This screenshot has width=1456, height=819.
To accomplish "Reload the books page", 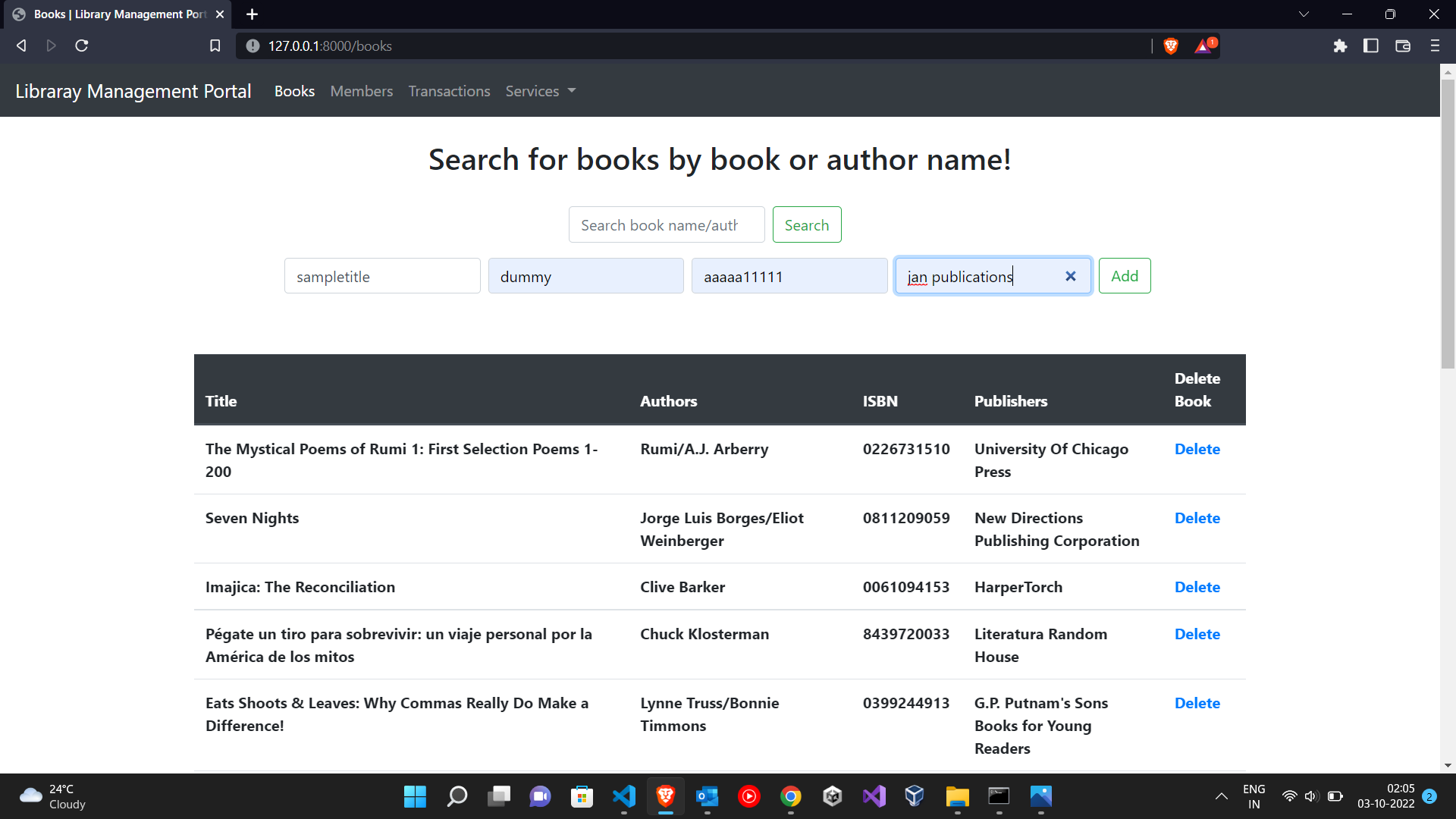I will click(x=81, y=45).
